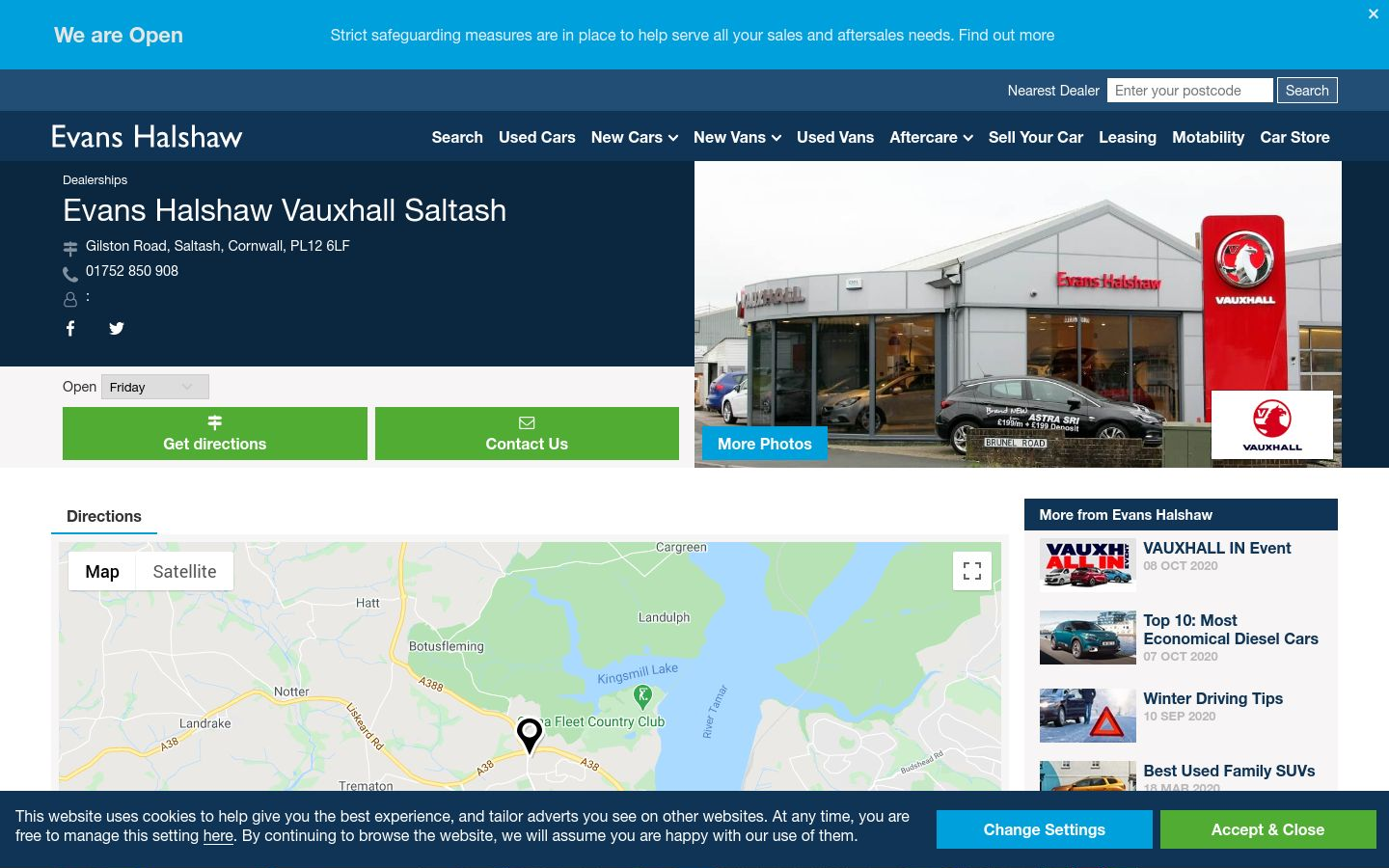Accept and close the cookie notice
The image size is (1389, 868).
tap(1267, 829)
